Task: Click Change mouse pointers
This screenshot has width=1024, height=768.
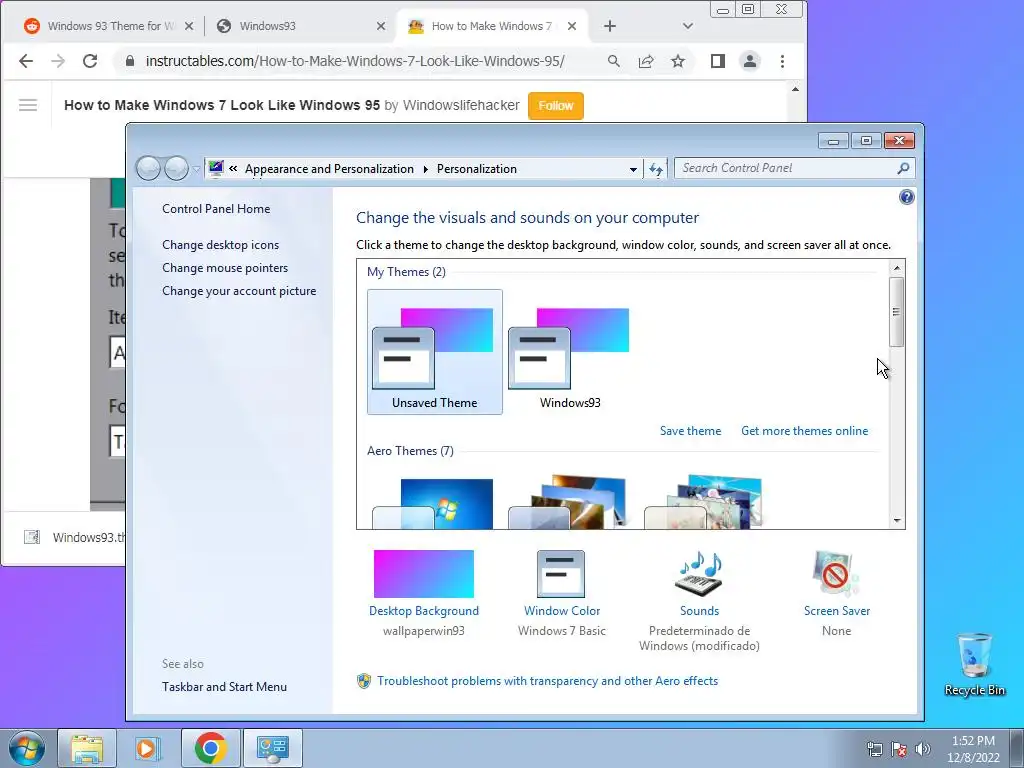Action: click(225, 268)
